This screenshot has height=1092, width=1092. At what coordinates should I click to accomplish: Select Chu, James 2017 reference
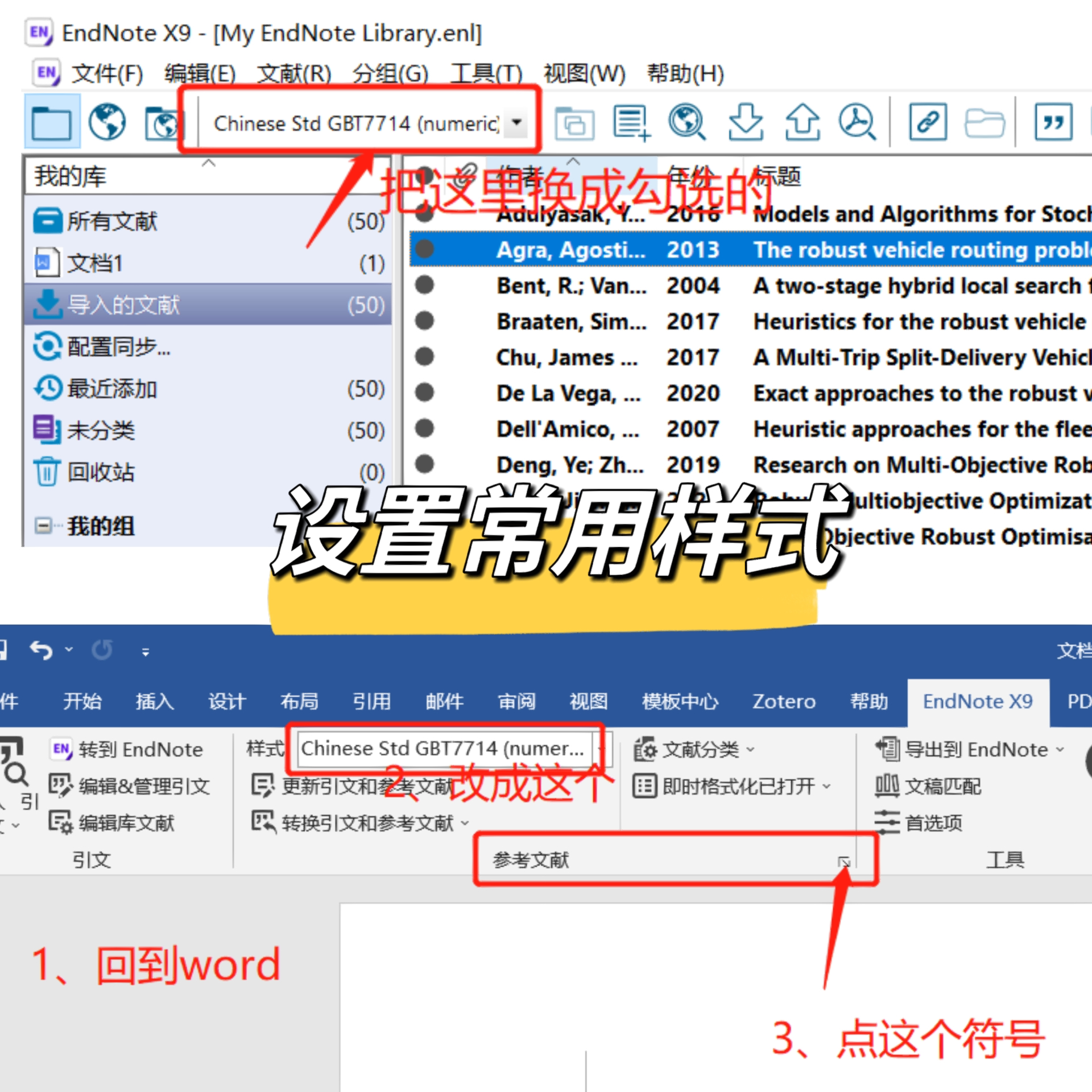click(x=751, y=357)
